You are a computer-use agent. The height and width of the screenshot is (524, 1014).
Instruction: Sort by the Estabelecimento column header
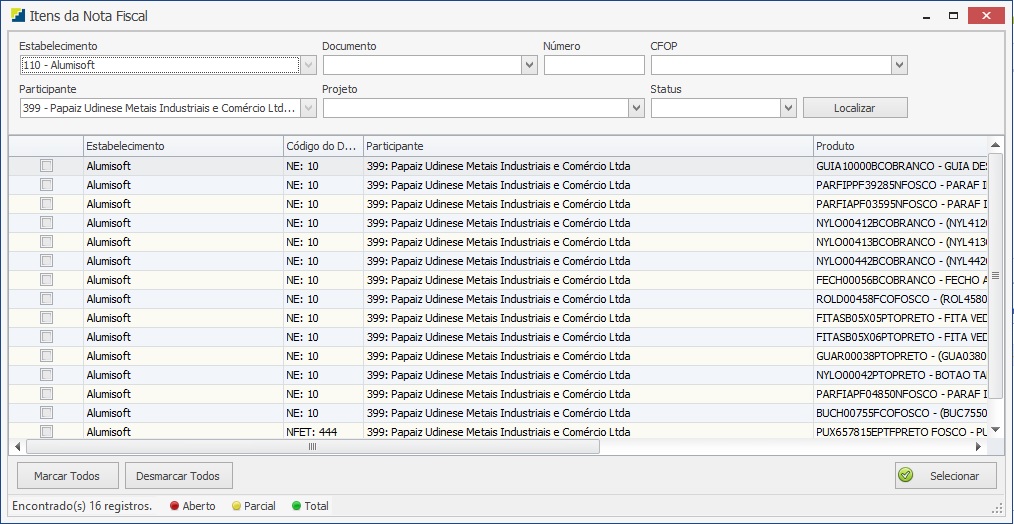(x=182, y=146)
